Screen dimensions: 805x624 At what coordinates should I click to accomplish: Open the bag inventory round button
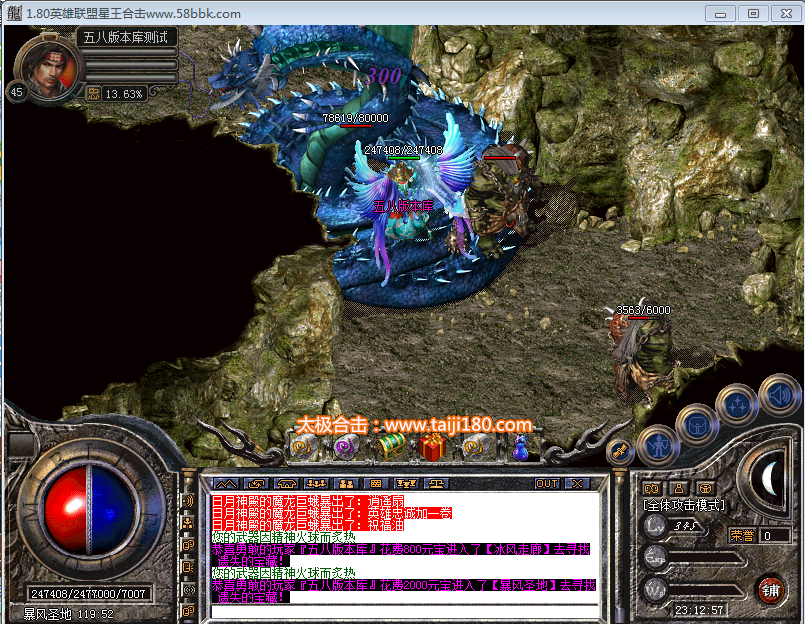[x=697, y=426]
